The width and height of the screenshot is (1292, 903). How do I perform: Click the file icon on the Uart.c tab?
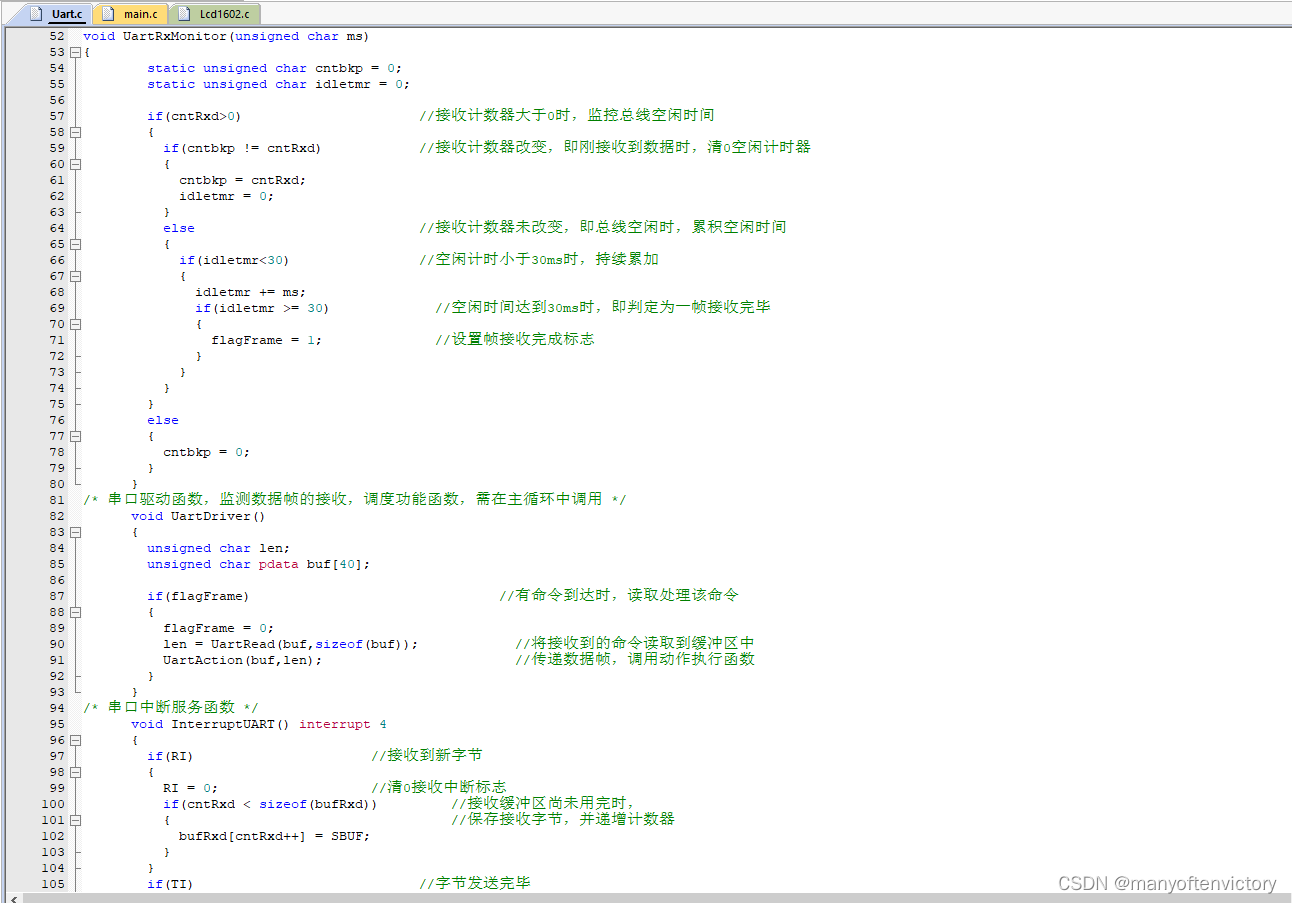point(37,14)
